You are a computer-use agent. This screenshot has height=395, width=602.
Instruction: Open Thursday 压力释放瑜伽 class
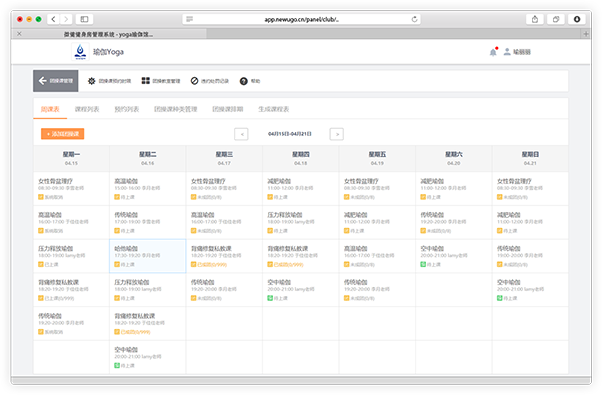tap(301, 222)
